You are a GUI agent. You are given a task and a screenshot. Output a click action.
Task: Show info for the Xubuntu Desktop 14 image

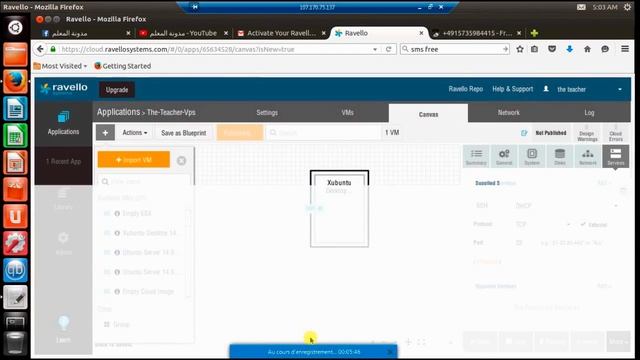click(x=117, y=233)
